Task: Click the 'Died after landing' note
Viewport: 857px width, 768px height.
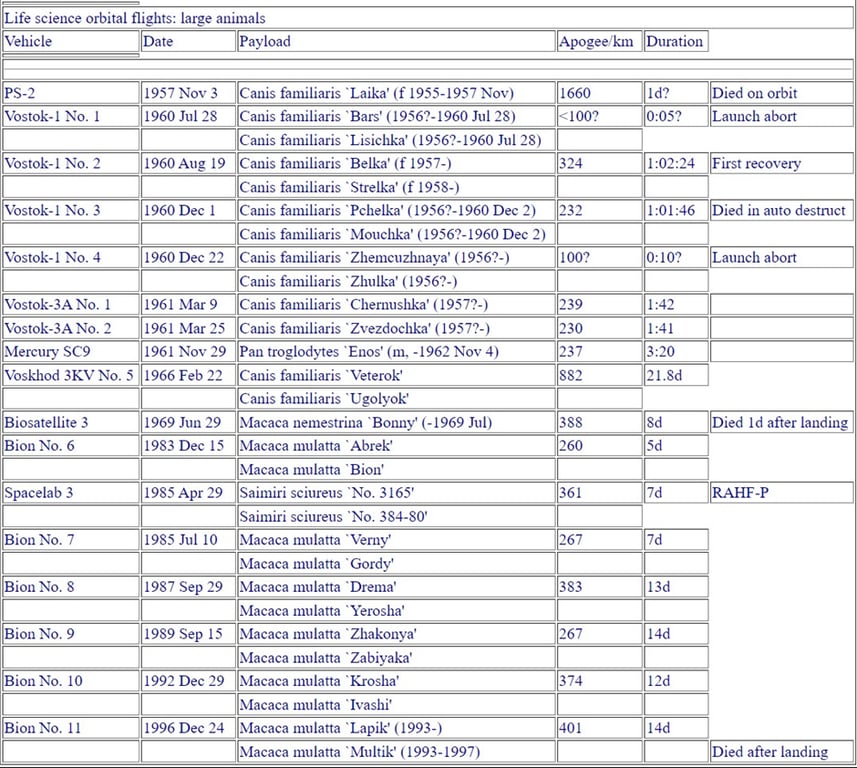Action: [x=782, y=752]
